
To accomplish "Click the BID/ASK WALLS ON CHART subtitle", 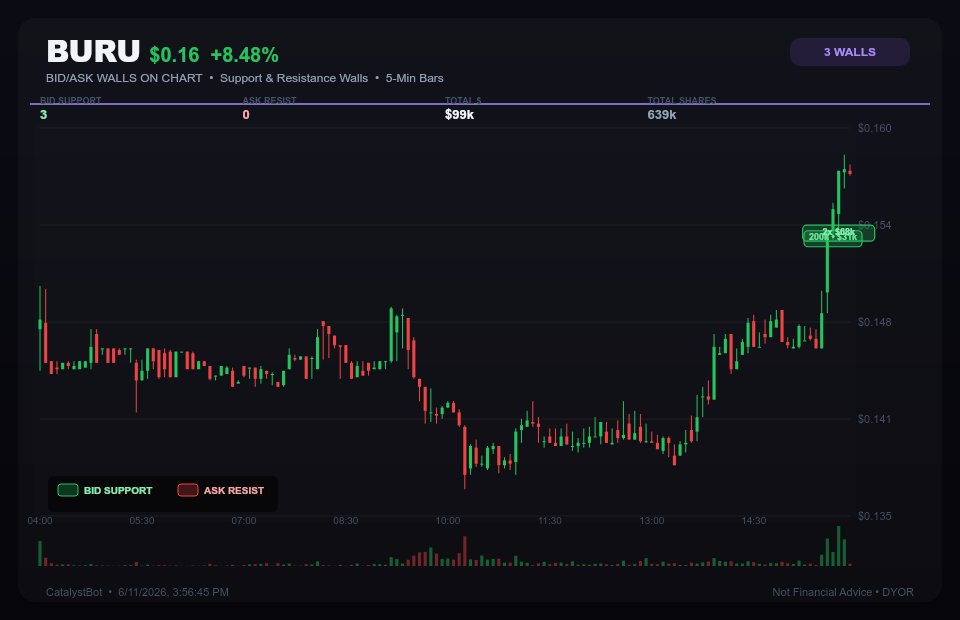I will tap(124, 78).
